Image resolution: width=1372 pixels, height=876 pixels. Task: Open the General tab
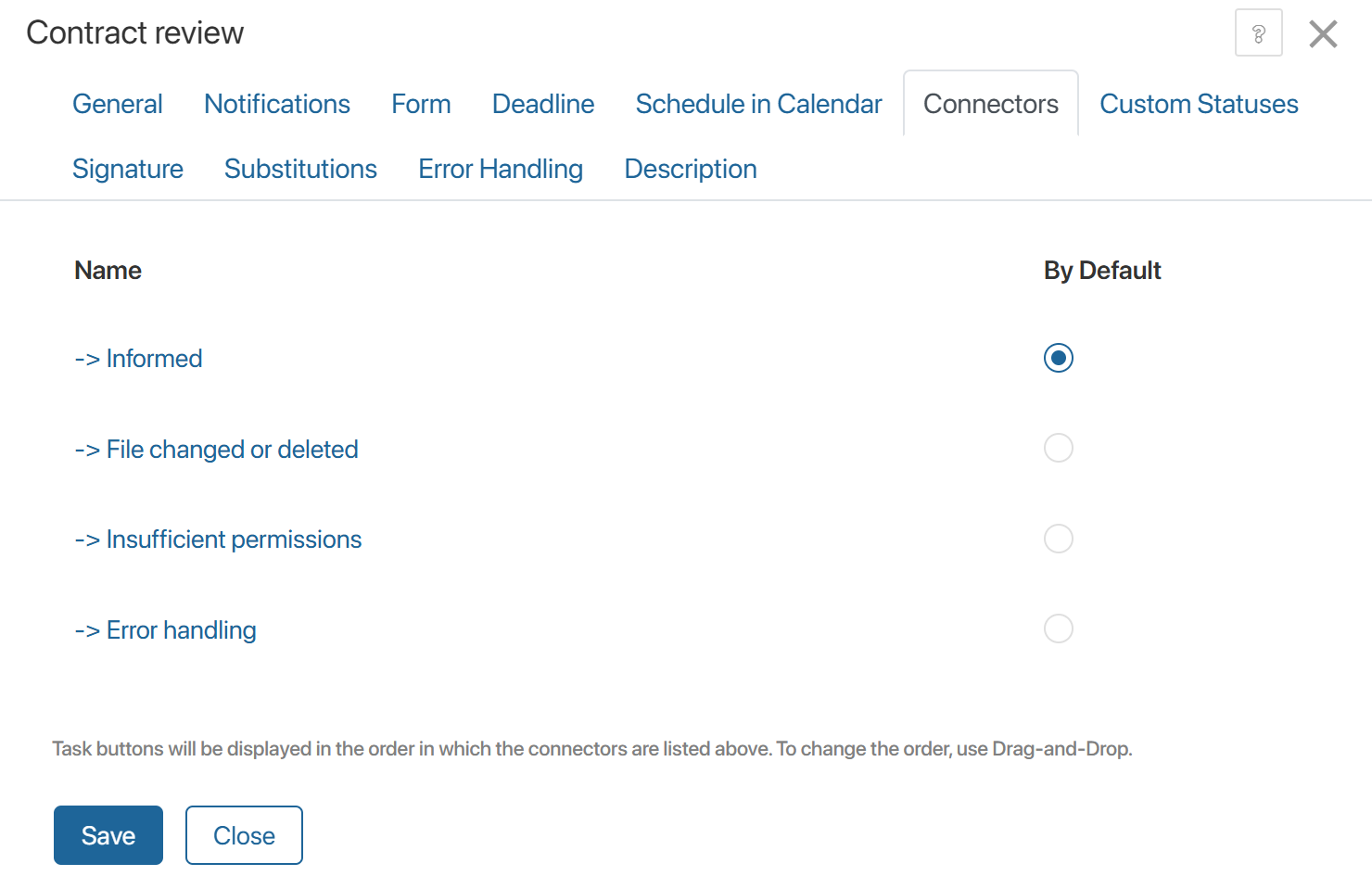coord(118,104)
